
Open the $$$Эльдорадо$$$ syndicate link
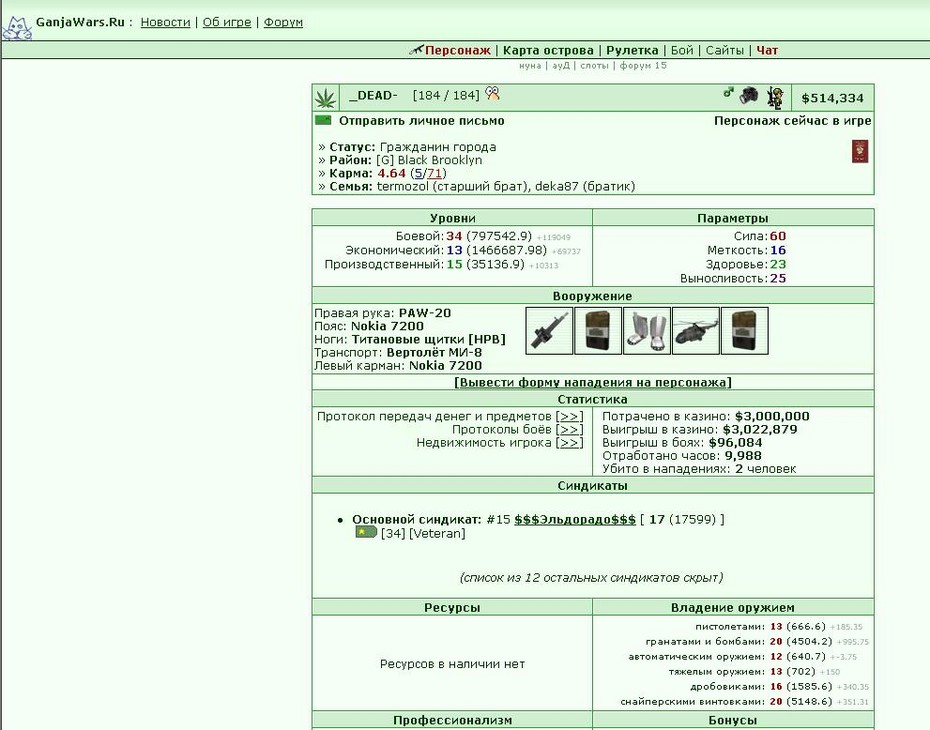point(575,519)
